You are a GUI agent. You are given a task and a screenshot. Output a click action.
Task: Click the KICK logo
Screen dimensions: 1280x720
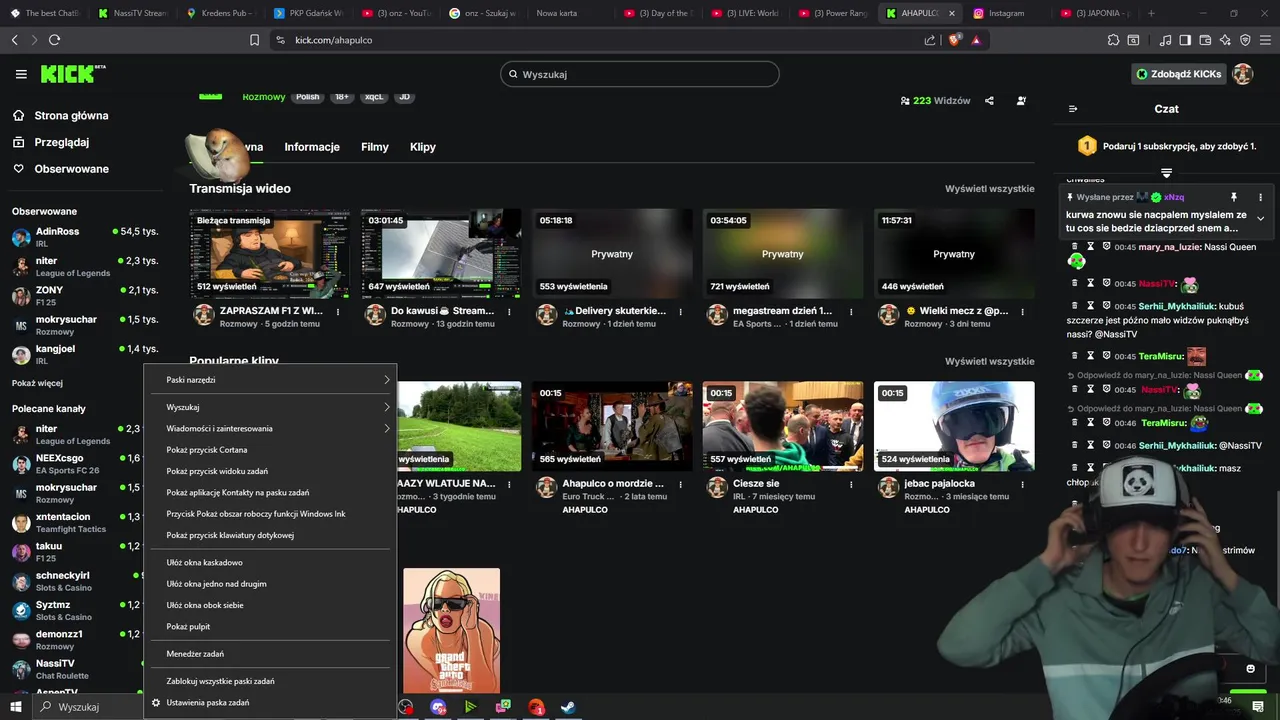click(x=72, y=74)
